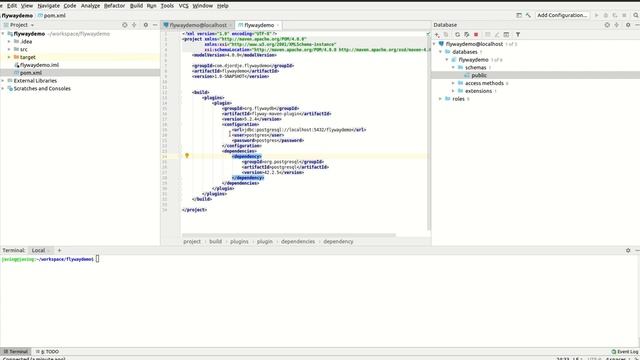This screenshot has height=360, width=640.
Task: Open the VCS menu
Action: 184,6
